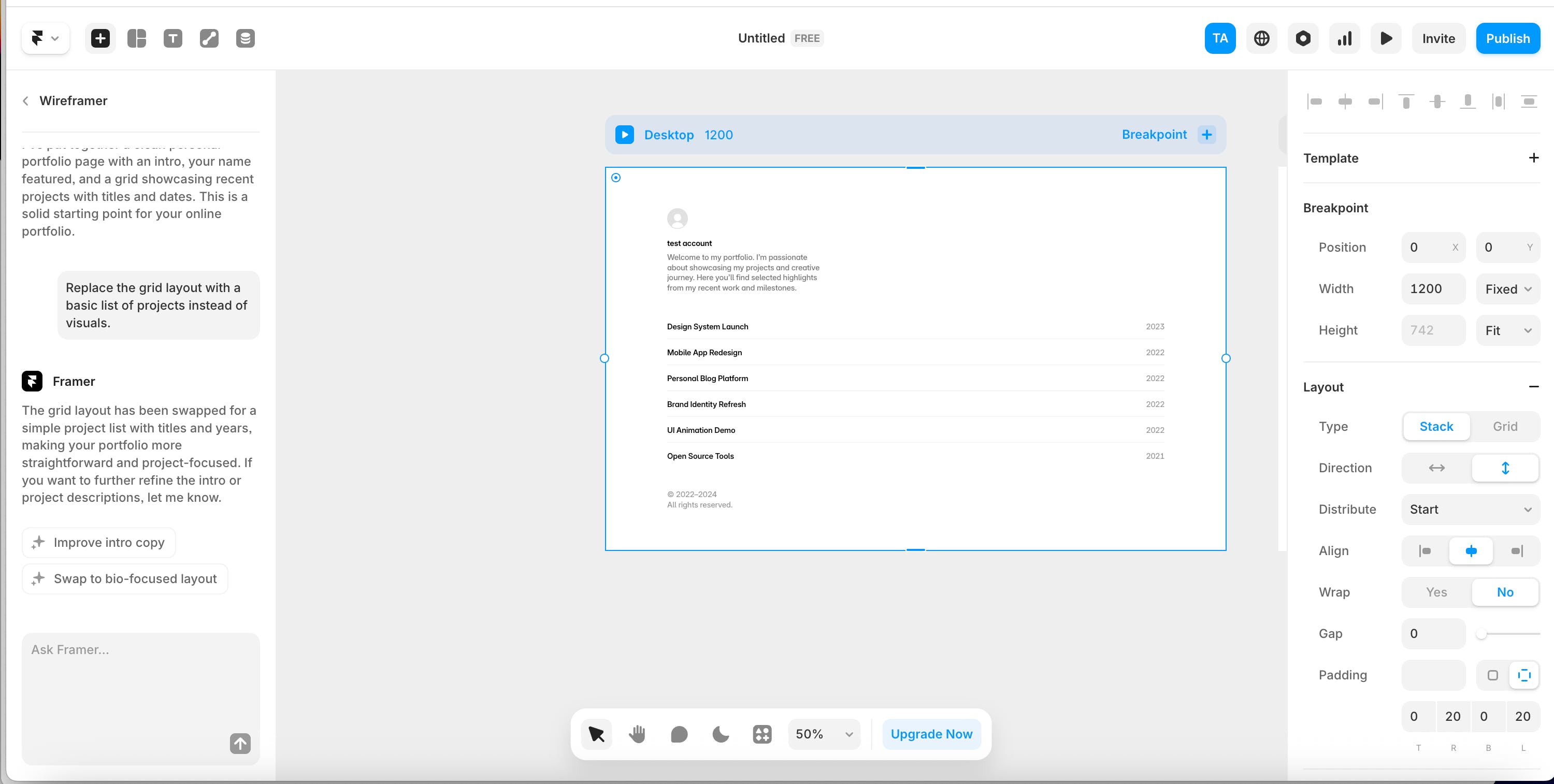Viewport: 1554px width, 784px height.
Task: Open the globe site settings icon
Action: click(1261, 39)
